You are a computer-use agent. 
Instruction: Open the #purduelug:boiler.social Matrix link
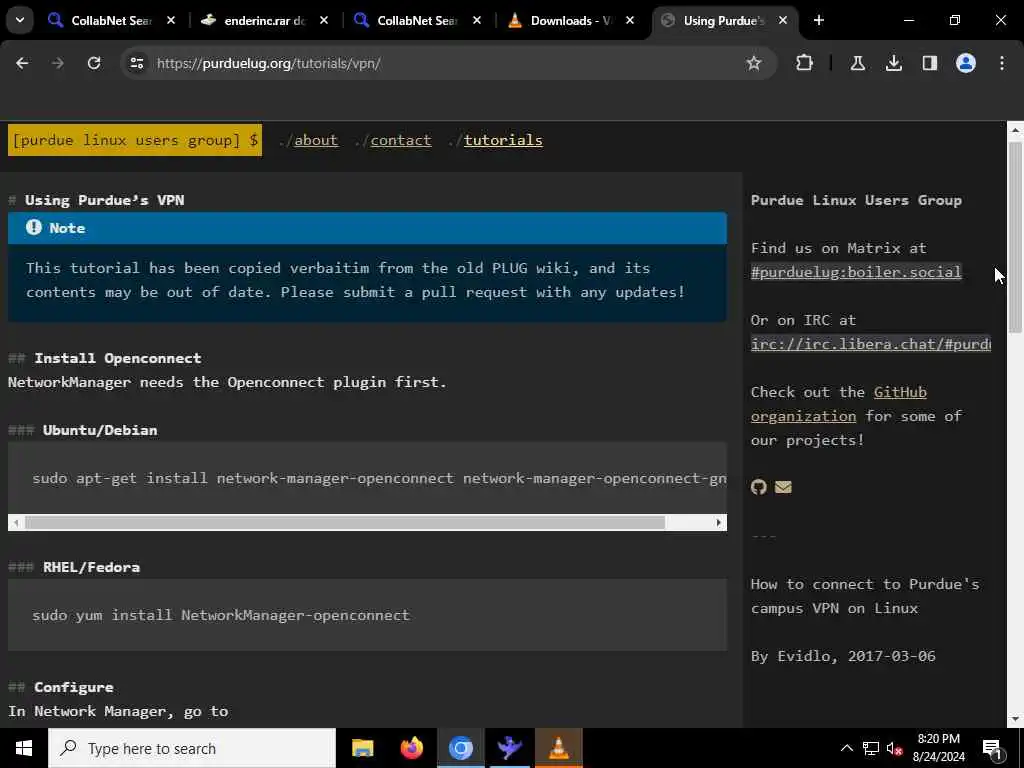[x=856, y=272]
